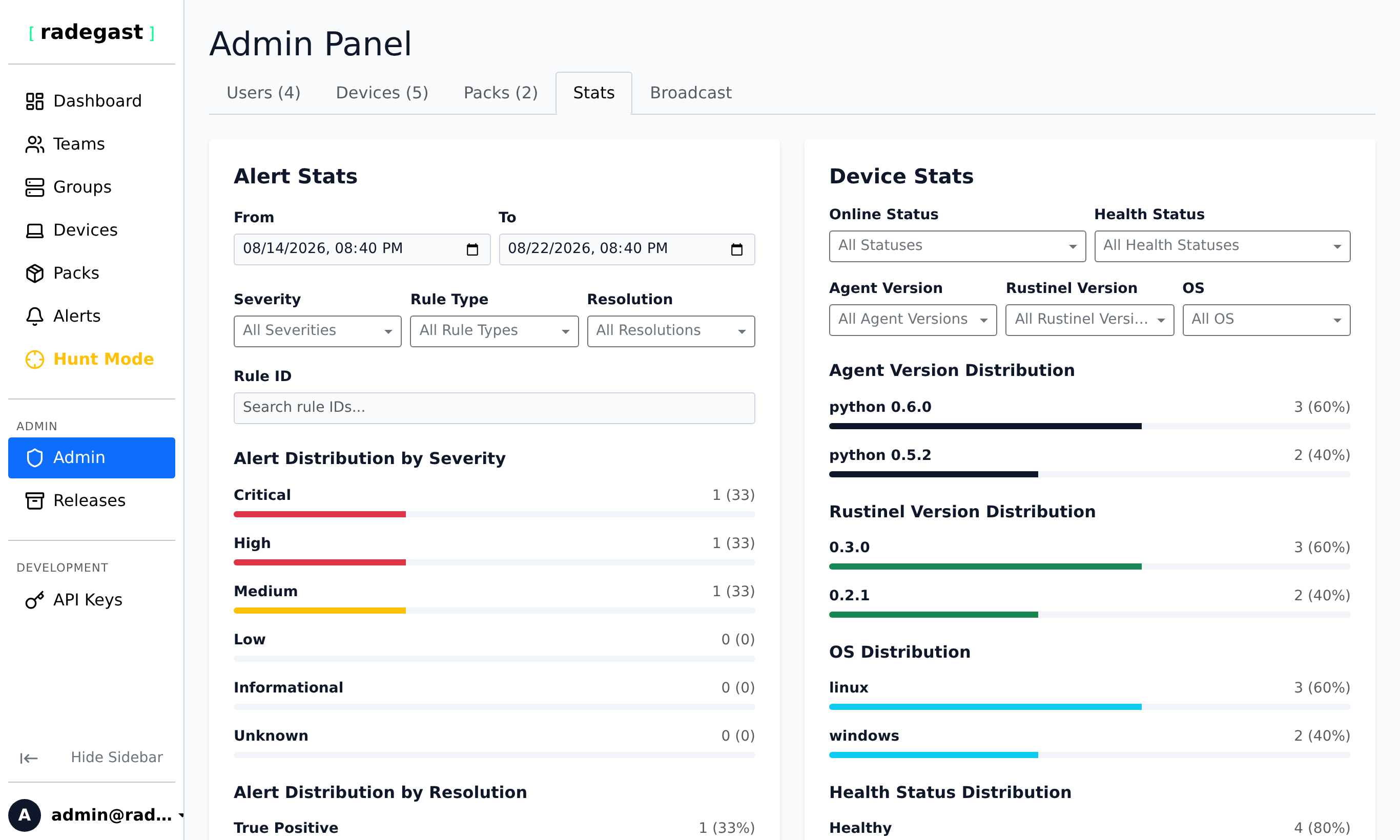Click the From date-time input field
Image resolution: width=1400 pixels, height=840 pixels.
click(362, 249)
